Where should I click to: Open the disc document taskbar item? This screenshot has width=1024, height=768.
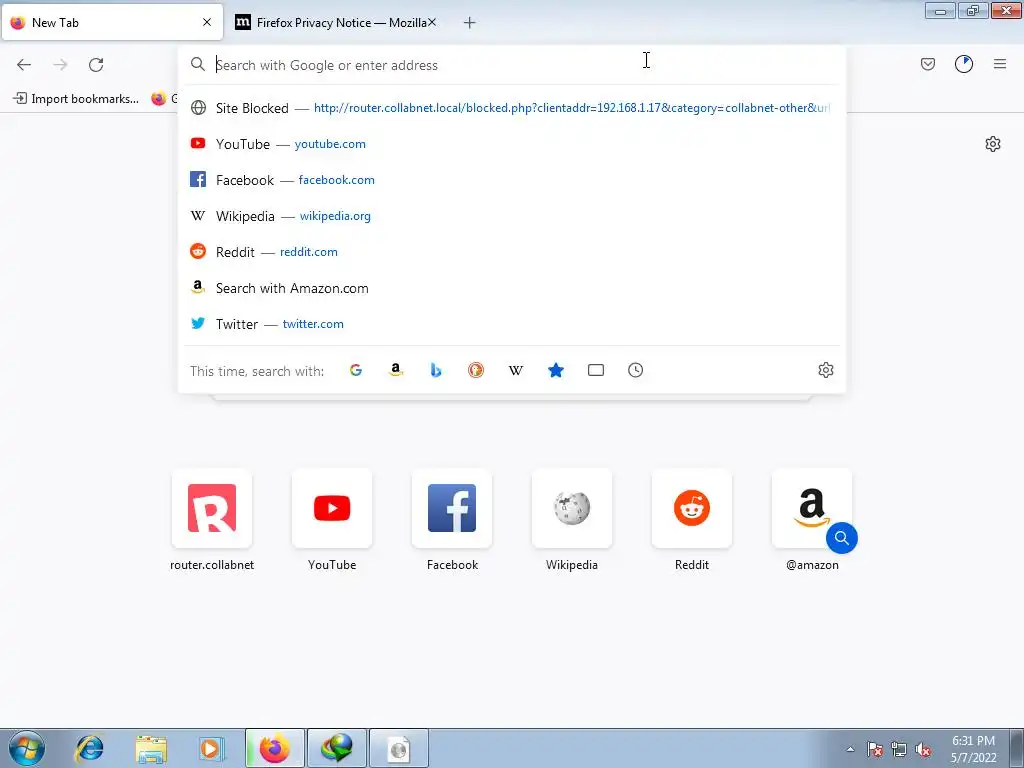pyautogui.click(x=398, y=748)
